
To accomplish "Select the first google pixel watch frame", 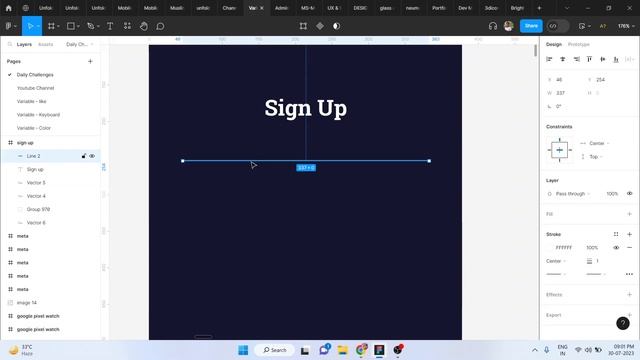I will [x=38, y=316].
